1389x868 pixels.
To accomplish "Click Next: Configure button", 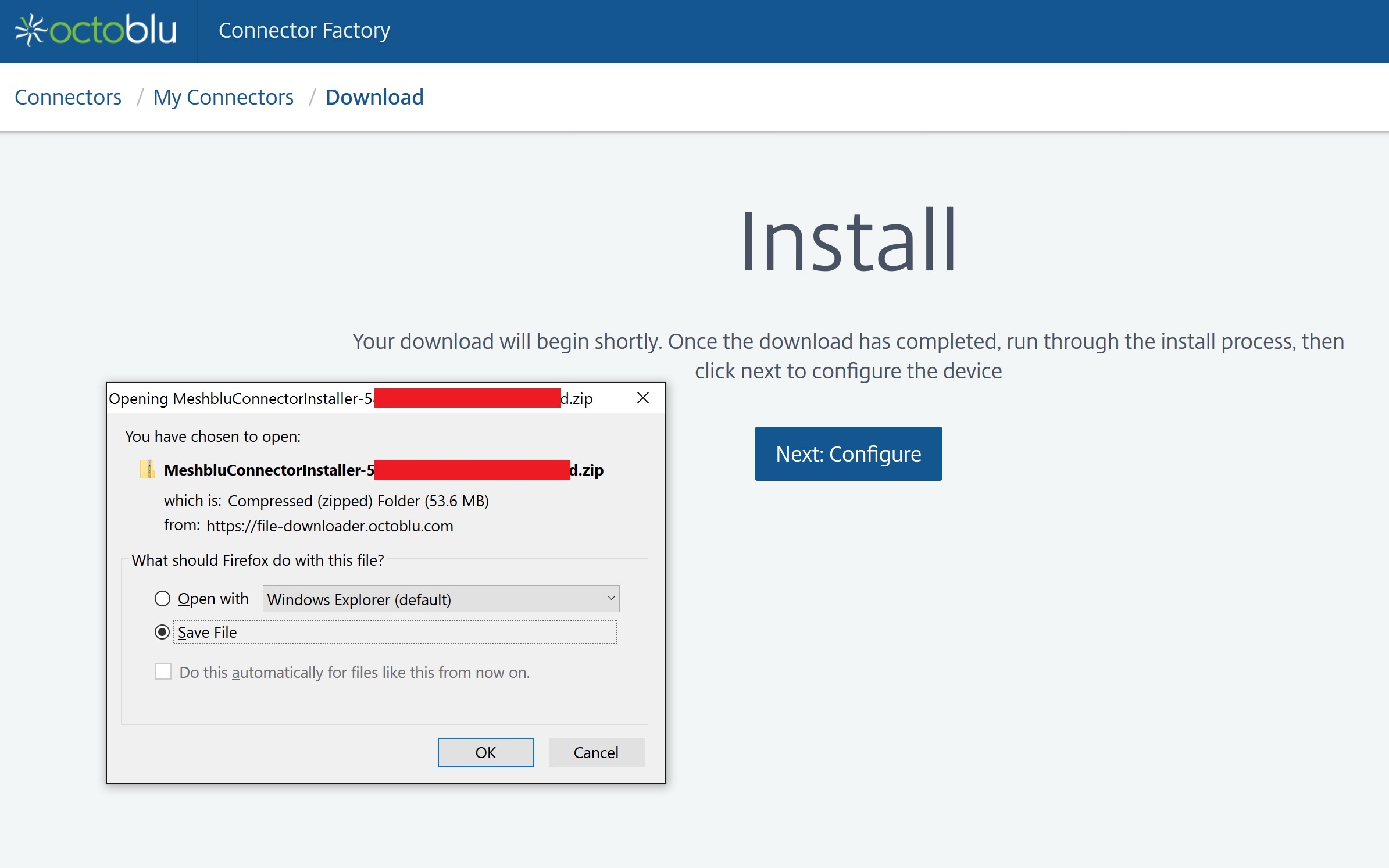I will pos(848,453).
